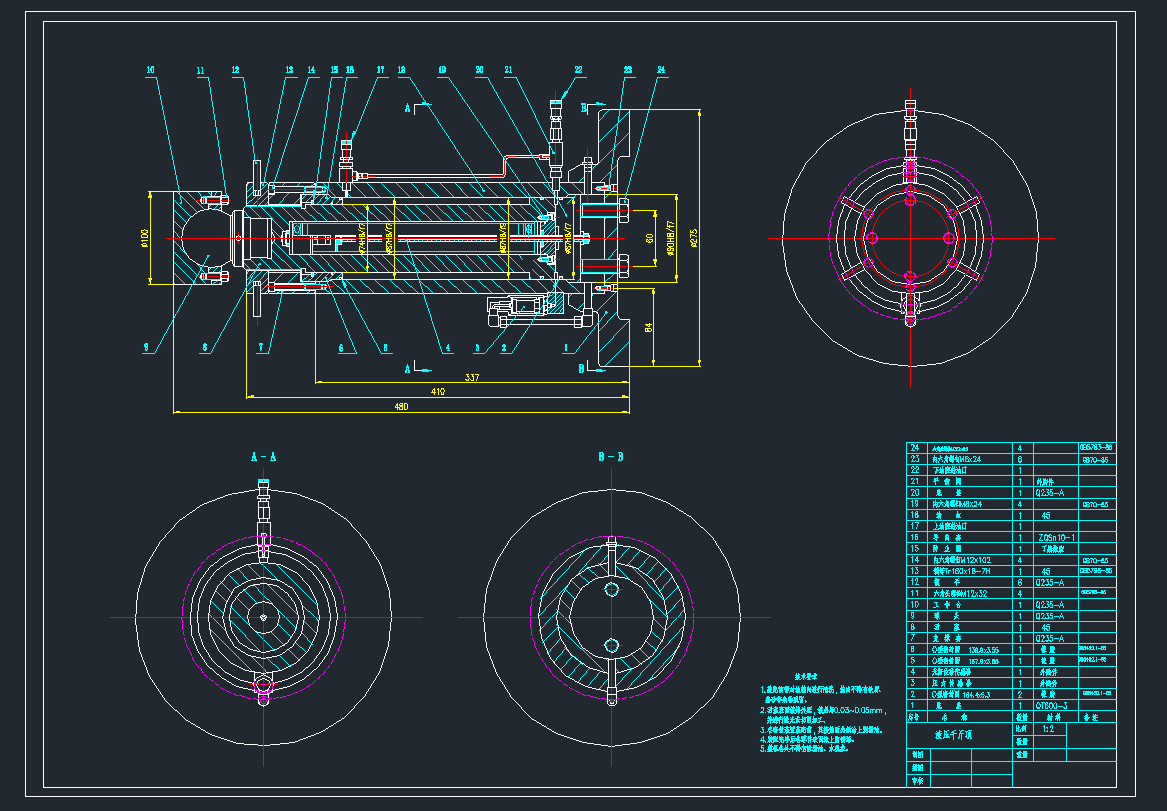Select part balloon number 17
Image resolution: width=1167 pixels, height=811 pixels.
pos(380,70)
